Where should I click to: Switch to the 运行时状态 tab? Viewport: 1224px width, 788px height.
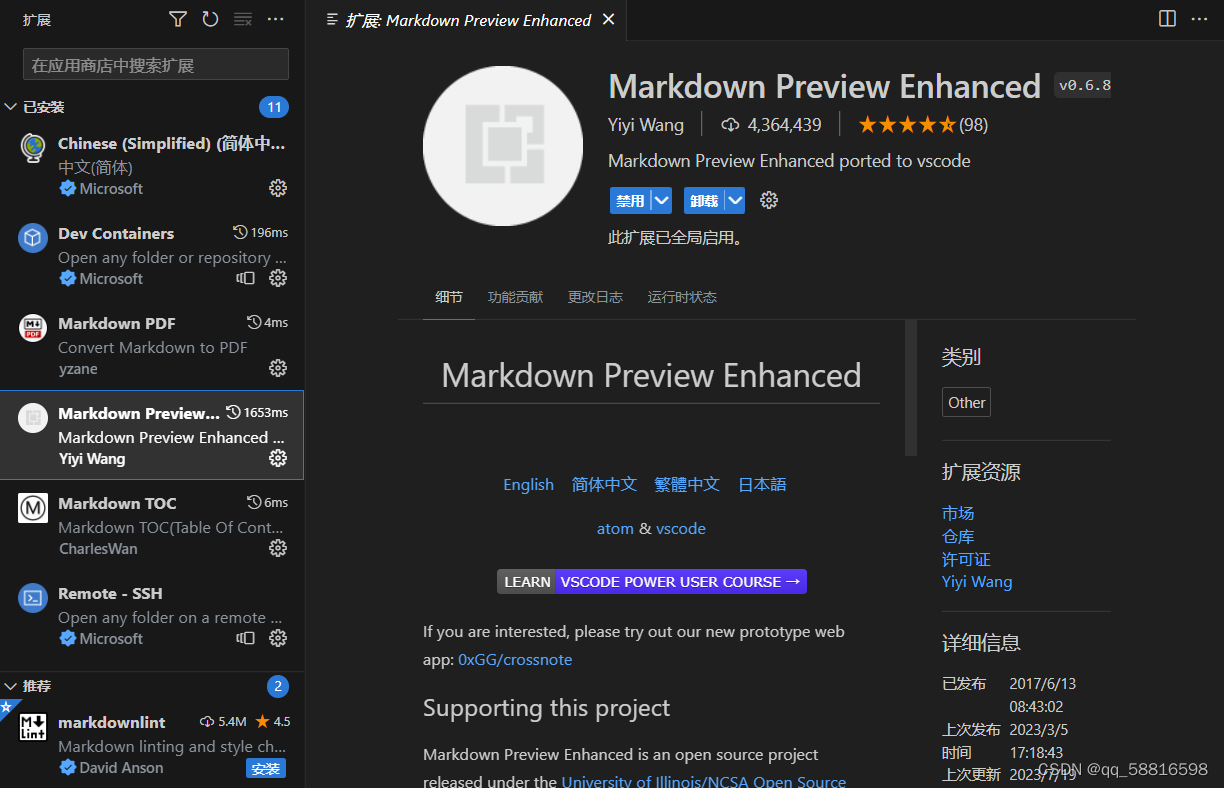(x=682, y=297)
